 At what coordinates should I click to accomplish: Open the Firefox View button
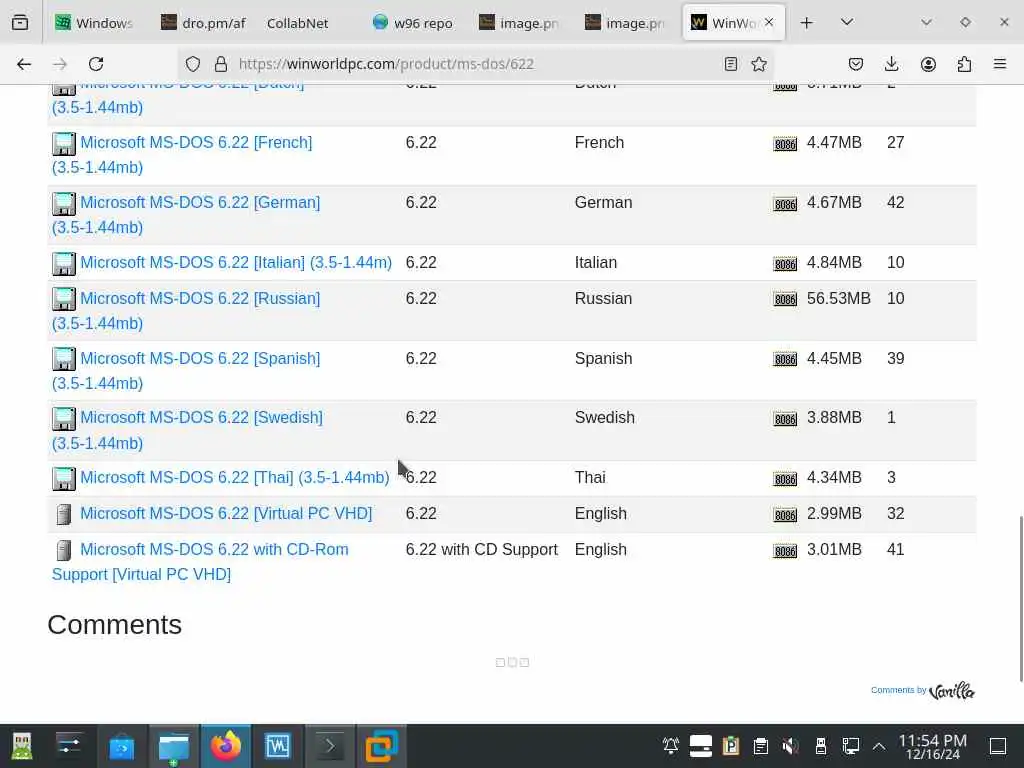click(20, 23)
